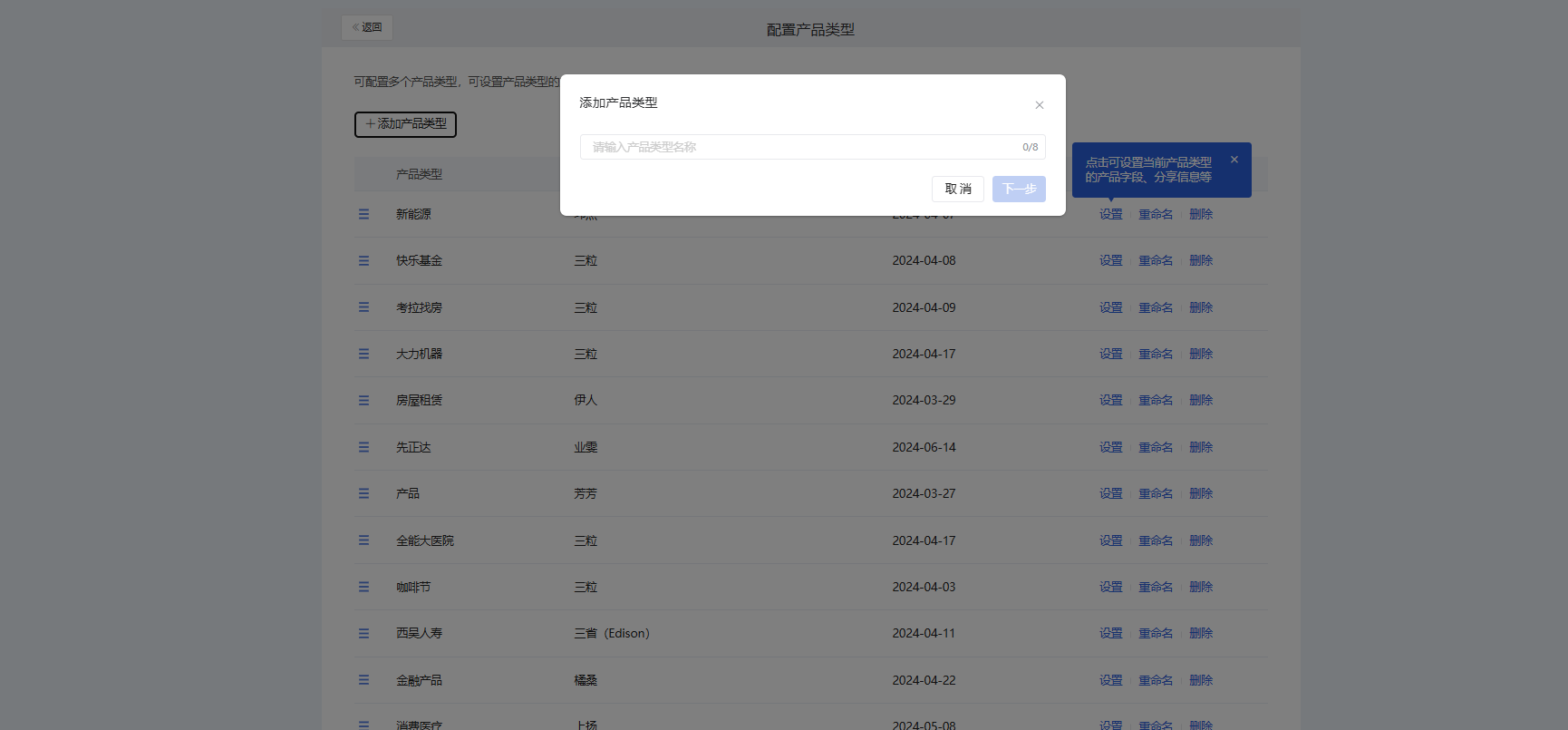Click the drag handle for 产品 row

(x=363, y=493)
